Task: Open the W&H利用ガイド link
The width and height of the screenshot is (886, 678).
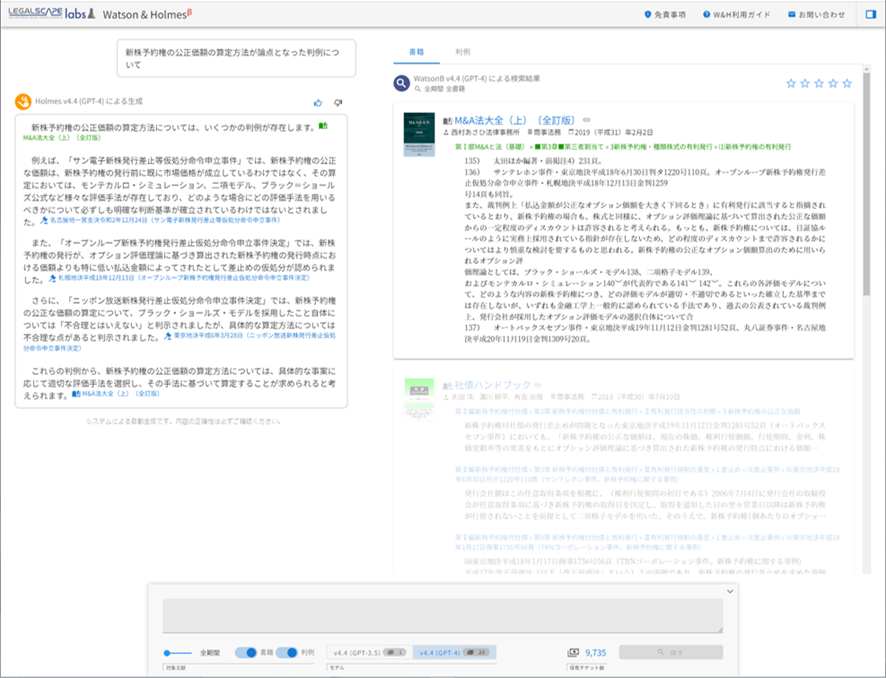Action: tap(738, 15)
